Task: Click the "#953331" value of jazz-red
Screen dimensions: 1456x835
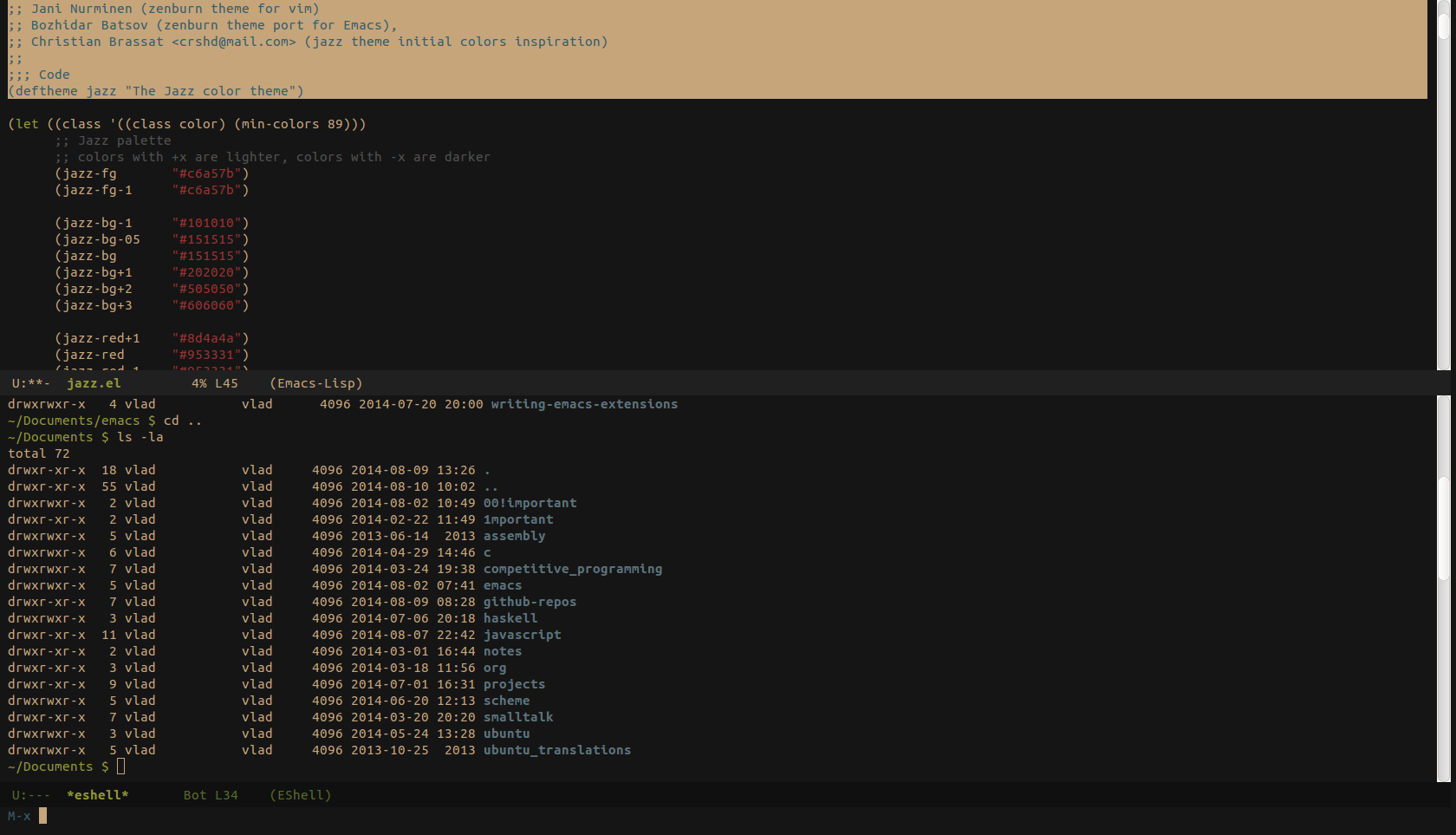Action: 206,355
